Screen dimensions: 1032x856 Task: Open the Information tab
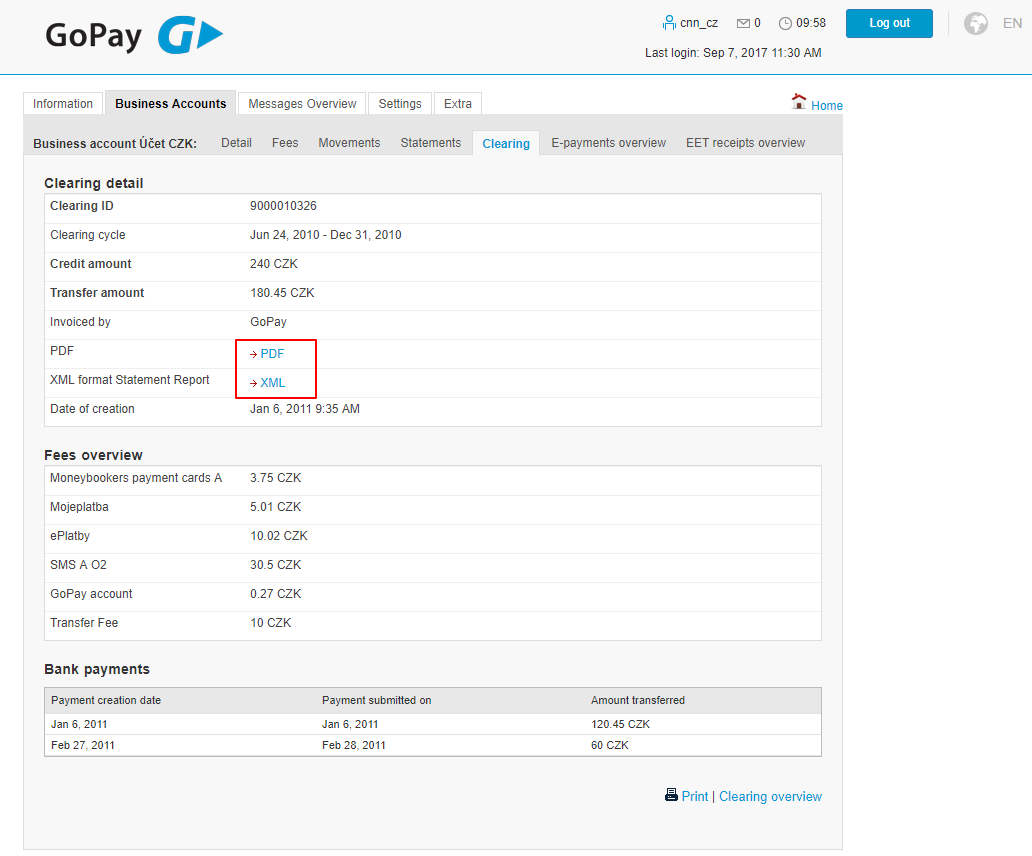coord(63,103)
